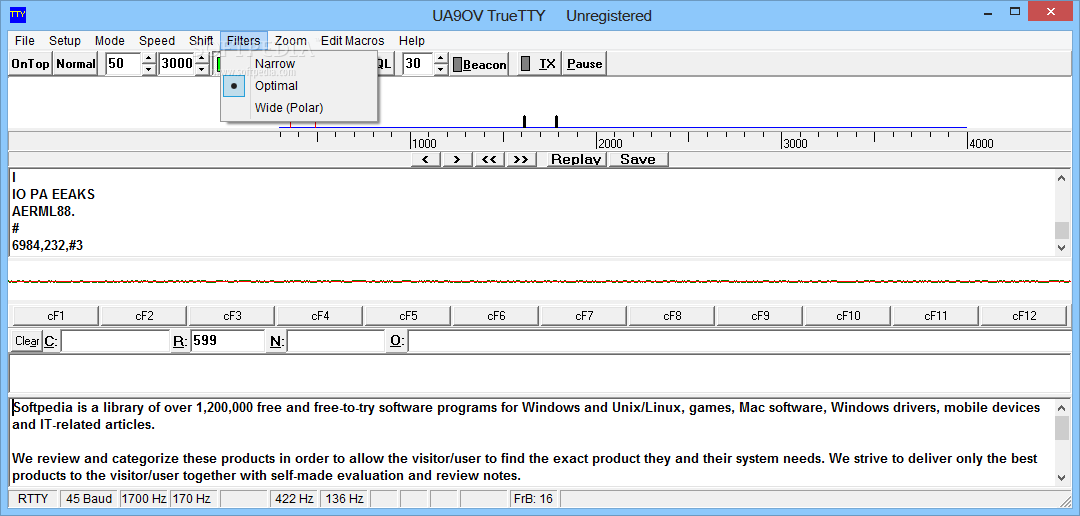Jump back with the << button

pyautogui.click(x=489, y=160)
